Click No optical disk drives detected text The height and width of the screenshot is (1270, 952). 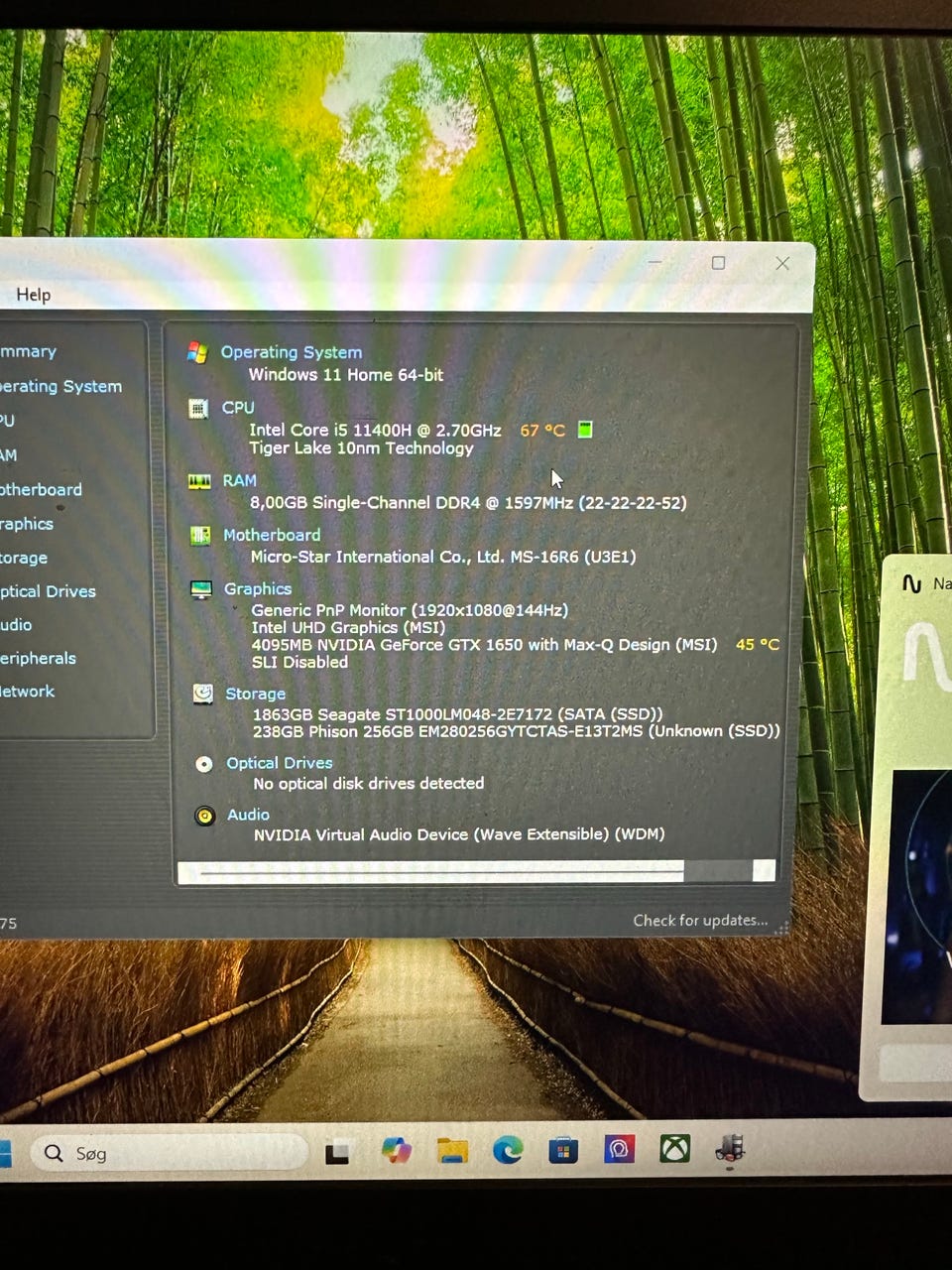click(369, 784)
